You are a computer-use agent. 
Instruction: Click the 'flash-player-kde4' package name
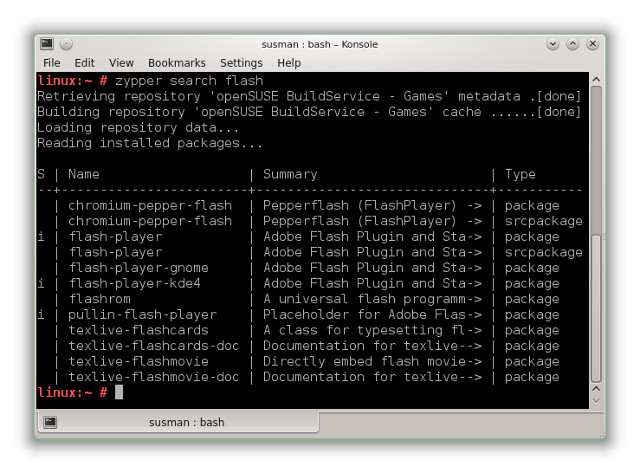[135, 283]
